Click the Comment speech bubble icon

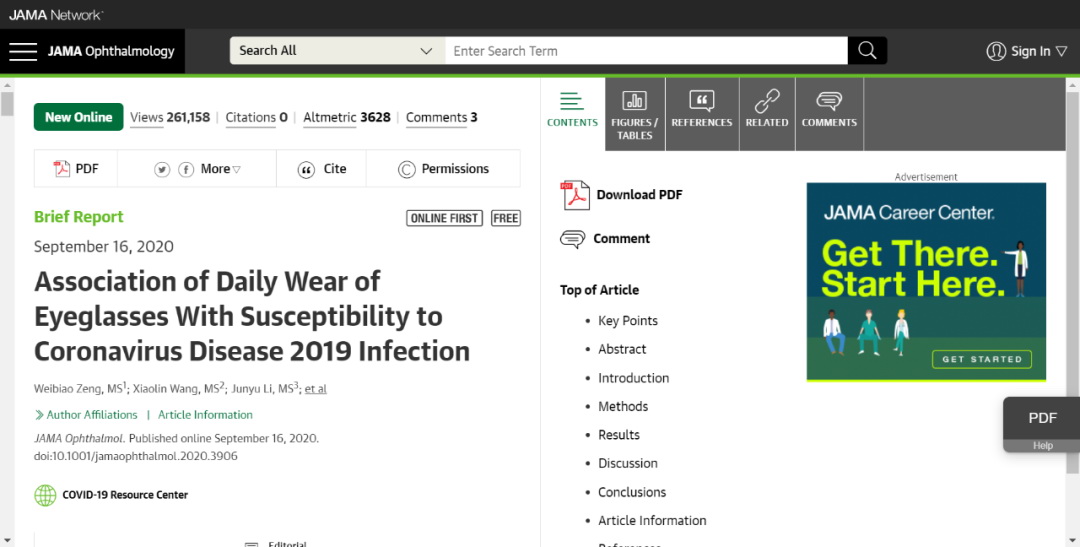pyautogui.click(x=572, y=239)
